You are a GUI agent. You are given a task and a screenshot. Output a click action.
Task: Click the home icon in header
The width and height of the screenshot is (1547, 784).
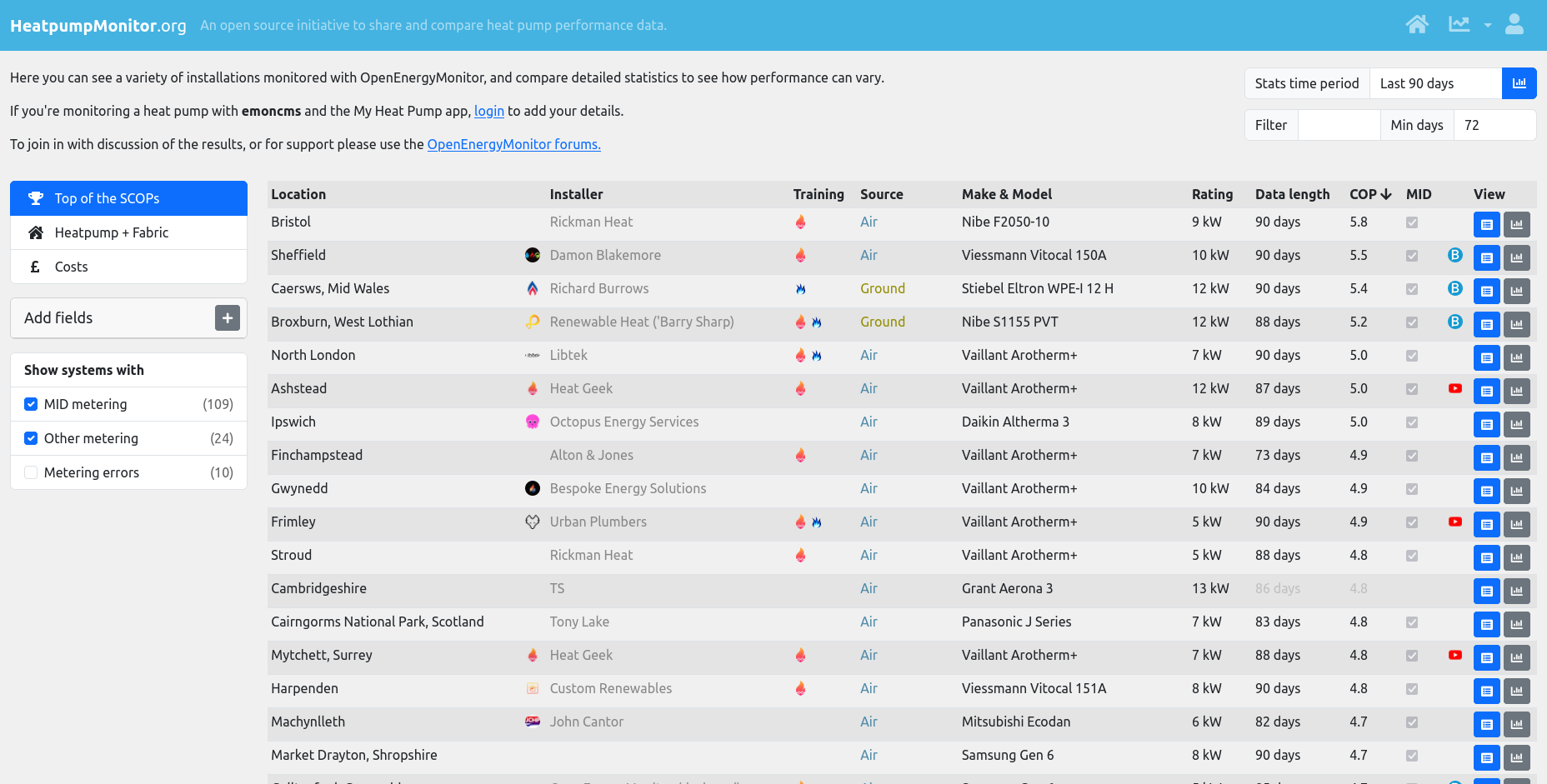(1416, 25)
